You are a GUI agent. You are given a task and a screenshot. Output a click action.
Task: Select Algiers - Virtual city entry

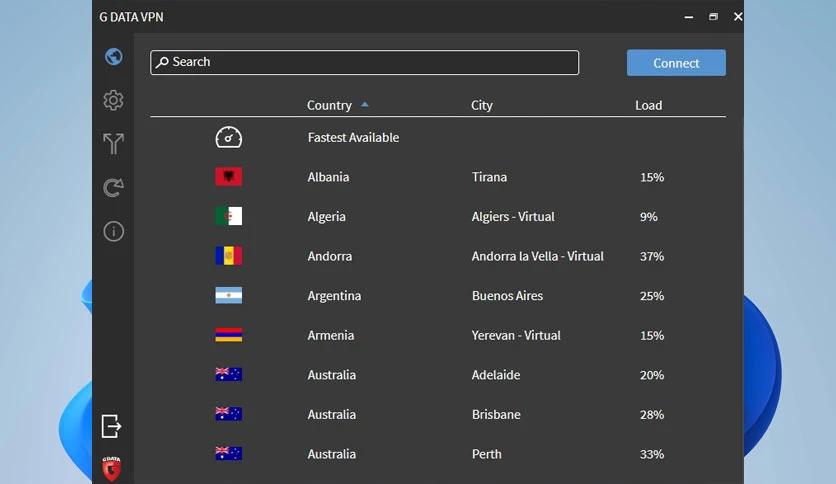[513, 216]
